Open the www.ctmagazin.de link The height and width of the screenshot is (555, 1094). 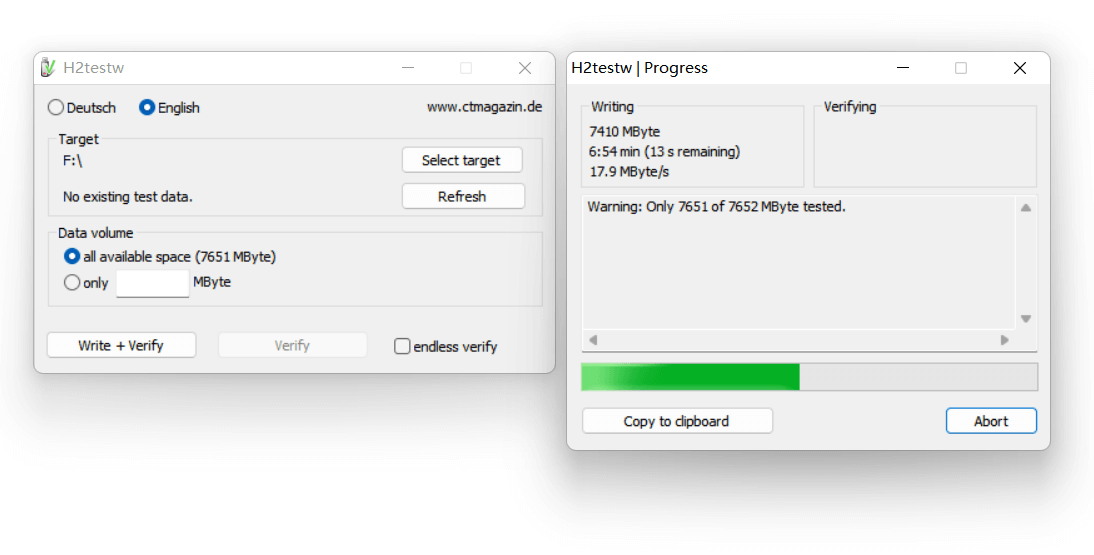click(x=484, y=107)
